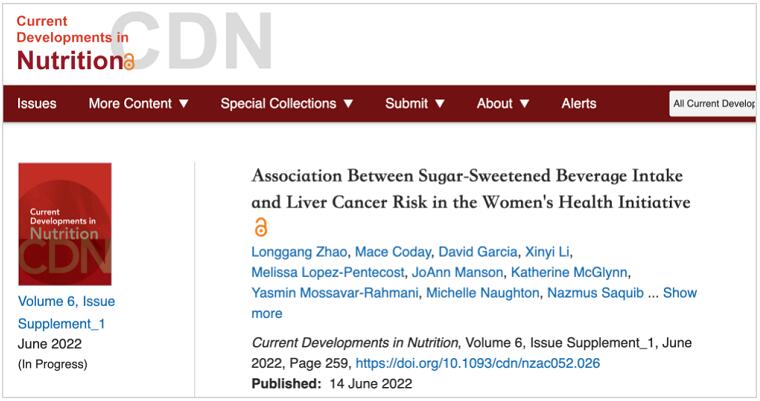
Task: Open the DOI link for the article
Action: click(478, 363)
